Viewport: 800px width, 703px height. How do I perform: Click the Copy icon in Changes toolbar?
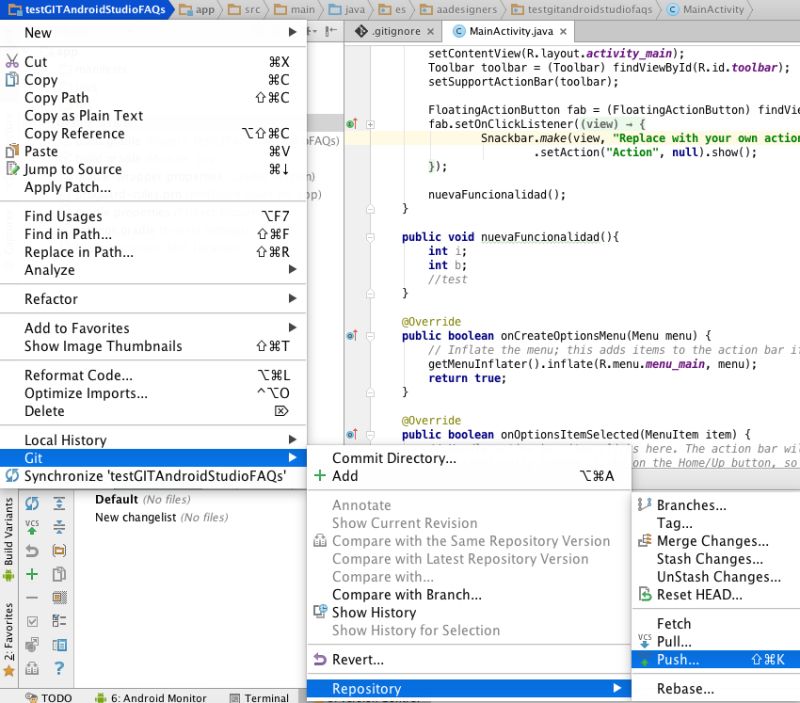coord(59,574)
